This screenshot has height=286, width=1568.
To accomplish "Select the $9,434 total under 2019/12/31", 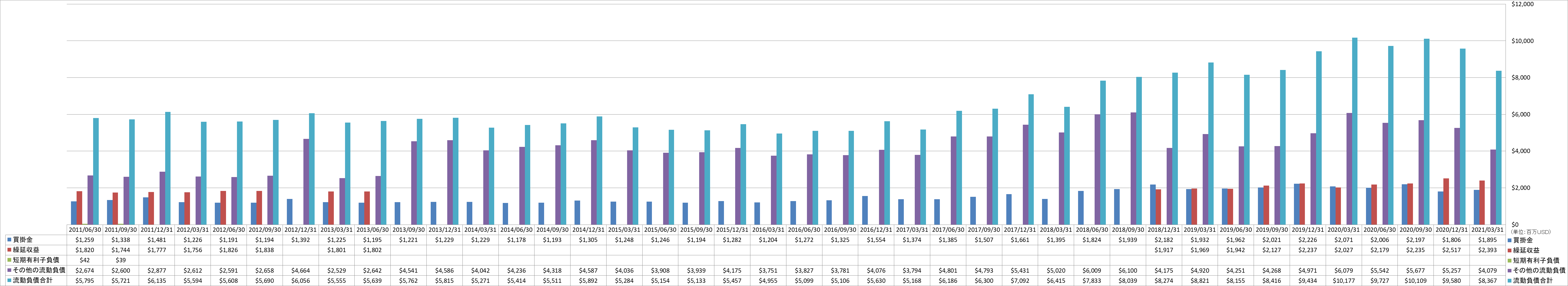I will click(x=1308, y=280).
